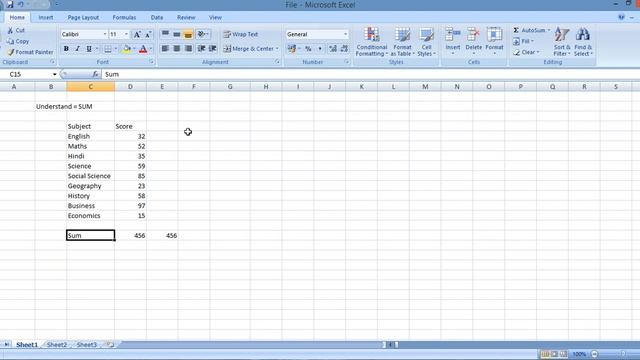640x360 pixels.
Task: Switch to Page Layout tab
Action: (83, 18)
